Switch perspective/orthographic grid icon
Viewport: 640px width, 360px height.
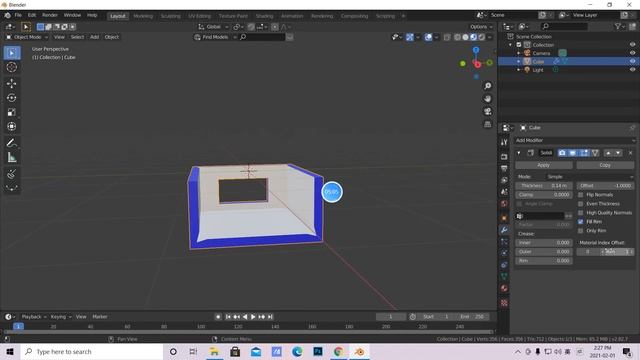point(487,124)
